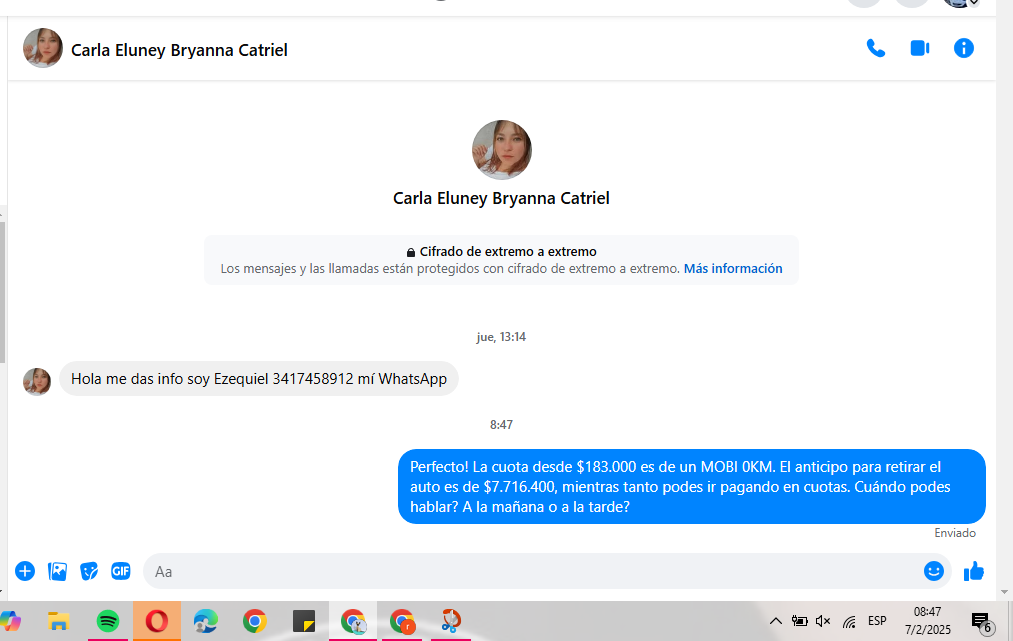
Task: Click the sender avatar beside received message
Action: (37, 381)
